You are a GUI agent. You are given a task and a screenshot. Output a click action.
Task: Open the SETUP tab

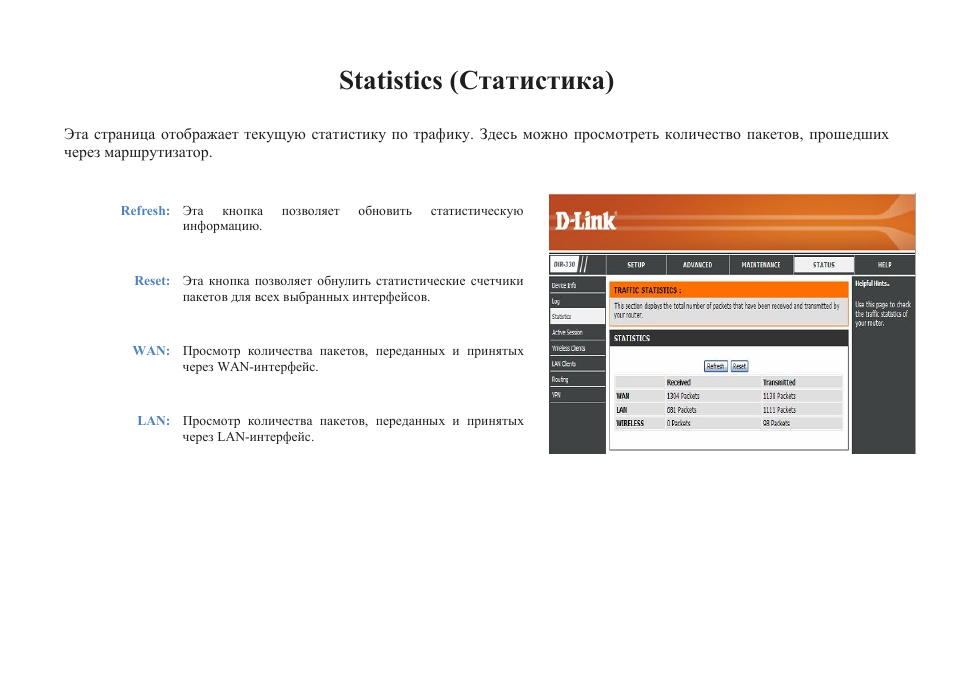click(x=636, y=265)
